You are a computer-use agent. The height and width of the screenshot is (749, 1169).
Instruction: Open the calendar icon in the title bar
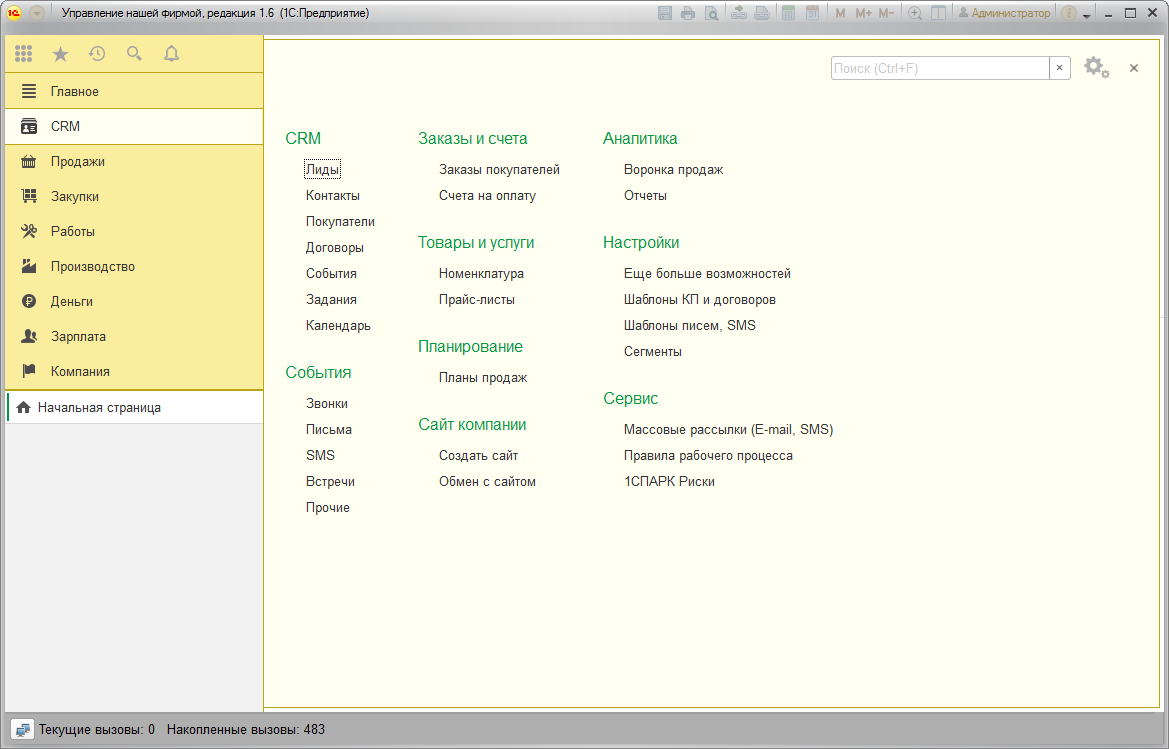(813, 13)
